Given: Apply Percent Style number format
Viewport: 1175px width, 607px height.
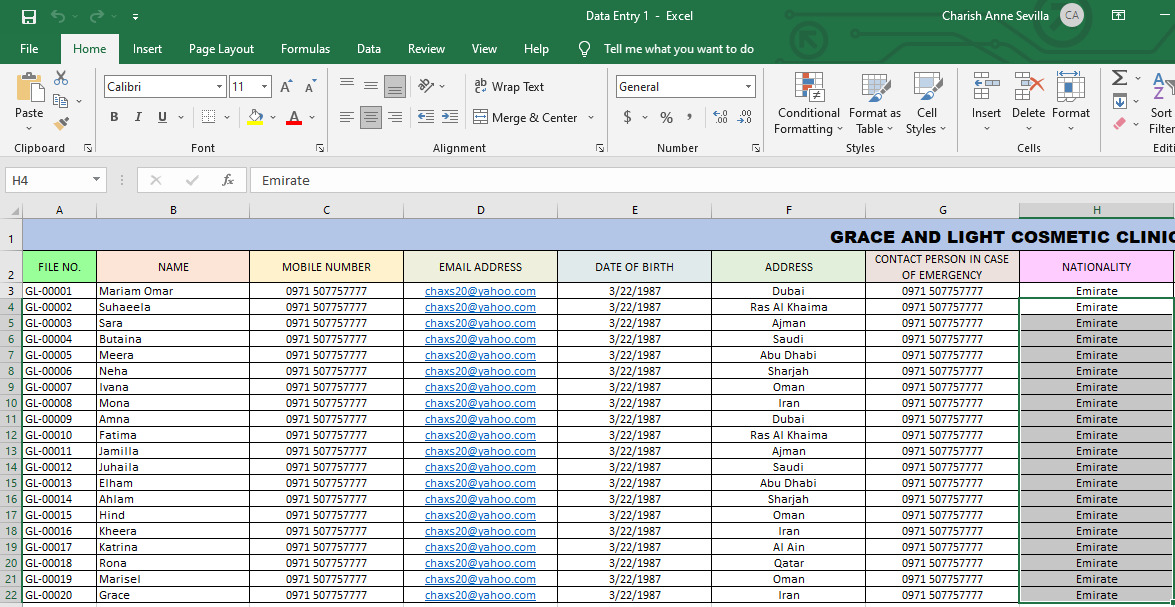Looking at the screenshot, I should pyautogui.click(x=666, y=117).
